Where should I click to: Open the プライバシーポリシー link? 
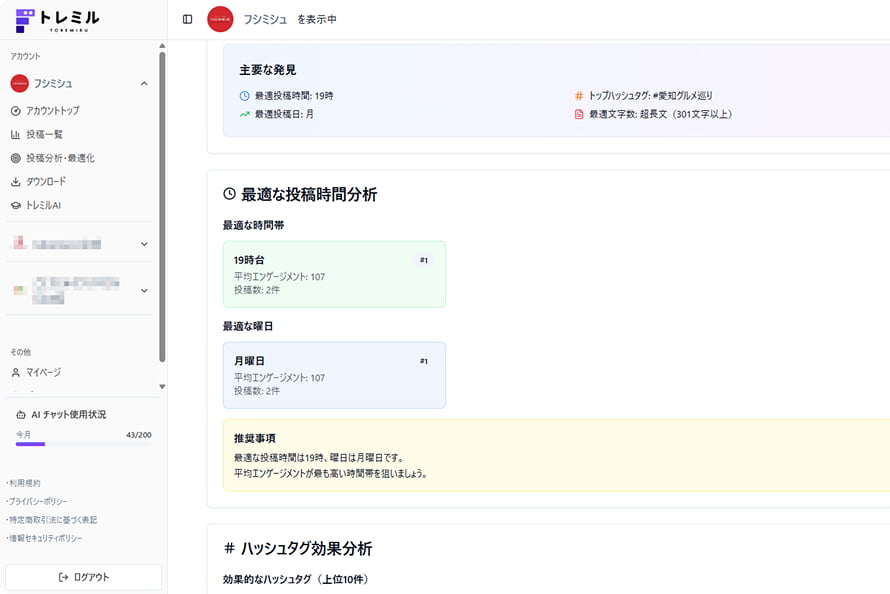[x=38, y=501]
